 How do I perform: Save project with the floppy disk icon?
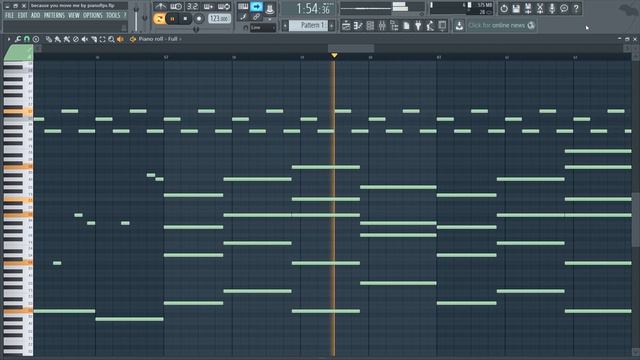coord(516,8)
